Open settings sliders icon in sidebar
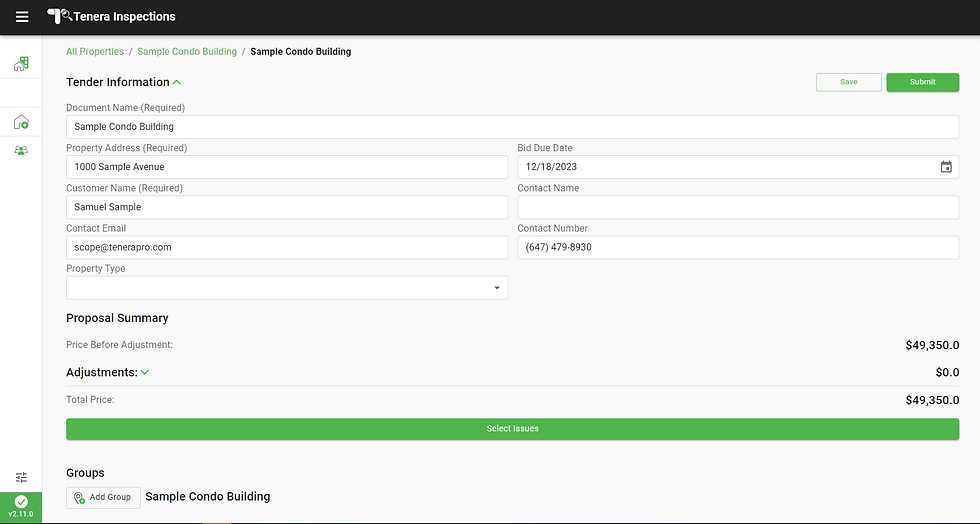 (21, 478)
